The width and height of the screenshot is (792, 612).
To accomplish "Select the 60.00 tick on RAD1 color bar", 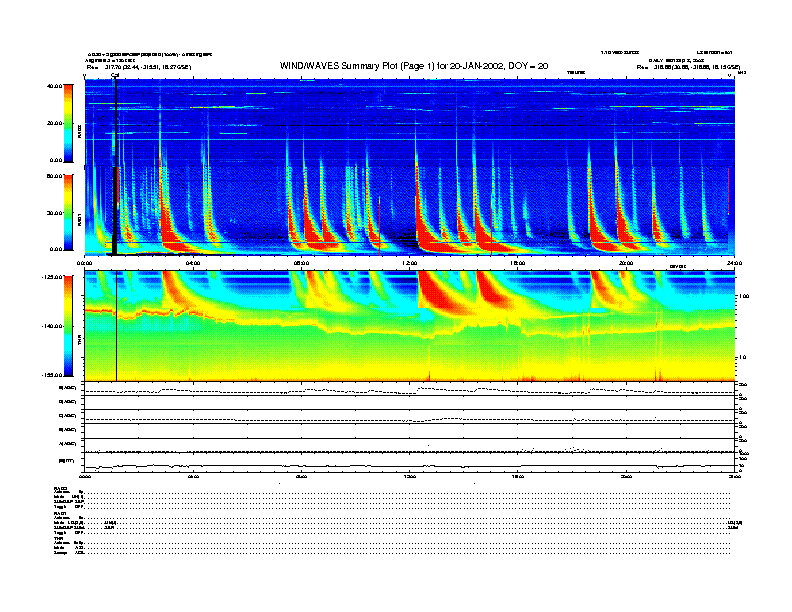I will coord(54,176).
